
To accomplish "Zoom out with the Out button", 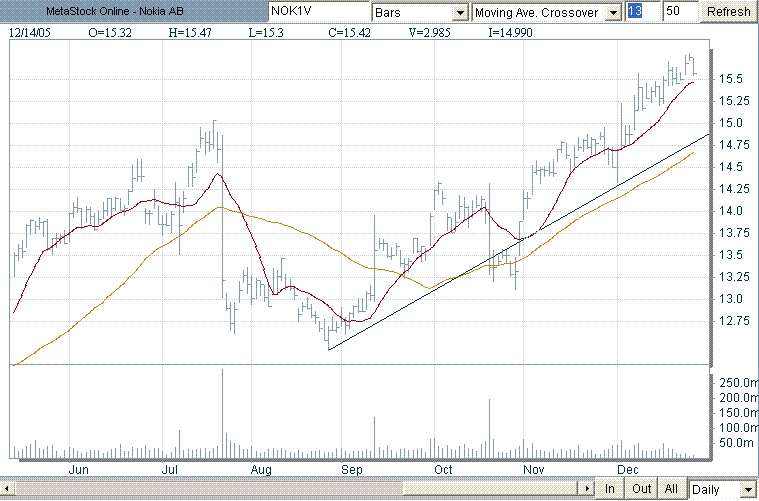I will coord(641,489).
